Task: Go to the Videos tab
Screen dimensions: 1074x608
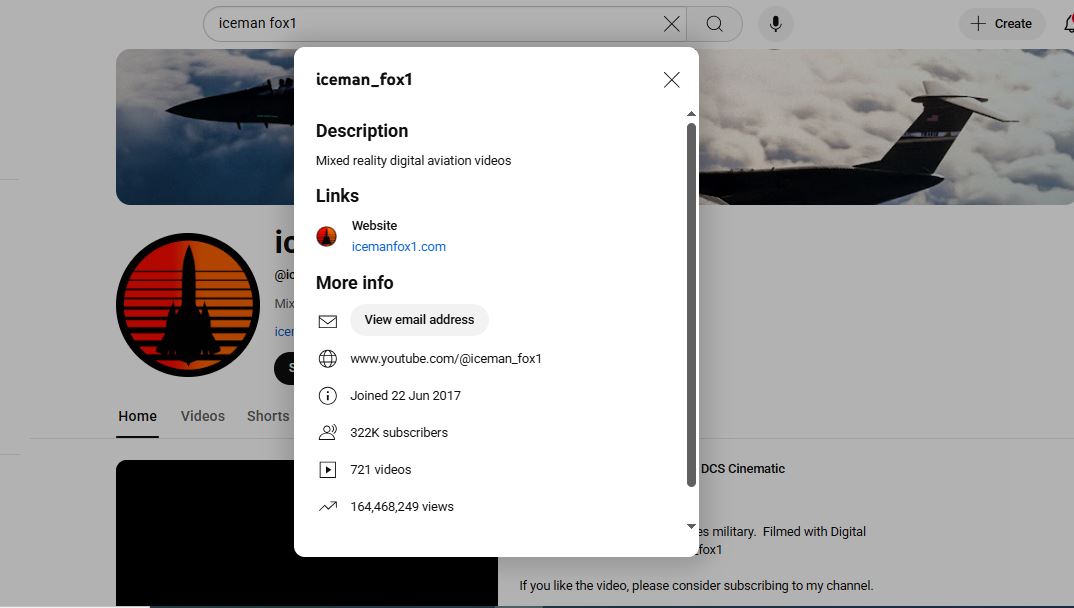Action: [x=202, y=416]
